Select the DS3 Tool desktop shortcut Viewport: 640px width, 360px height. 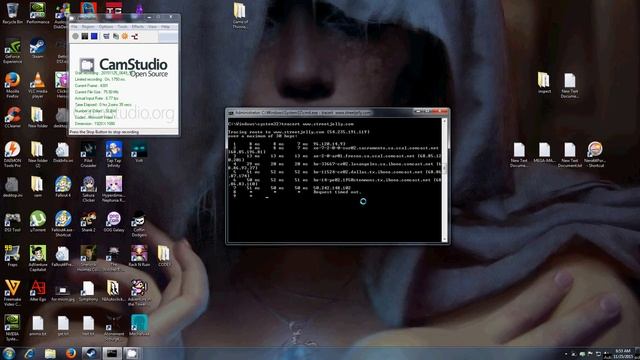[12, 221]
